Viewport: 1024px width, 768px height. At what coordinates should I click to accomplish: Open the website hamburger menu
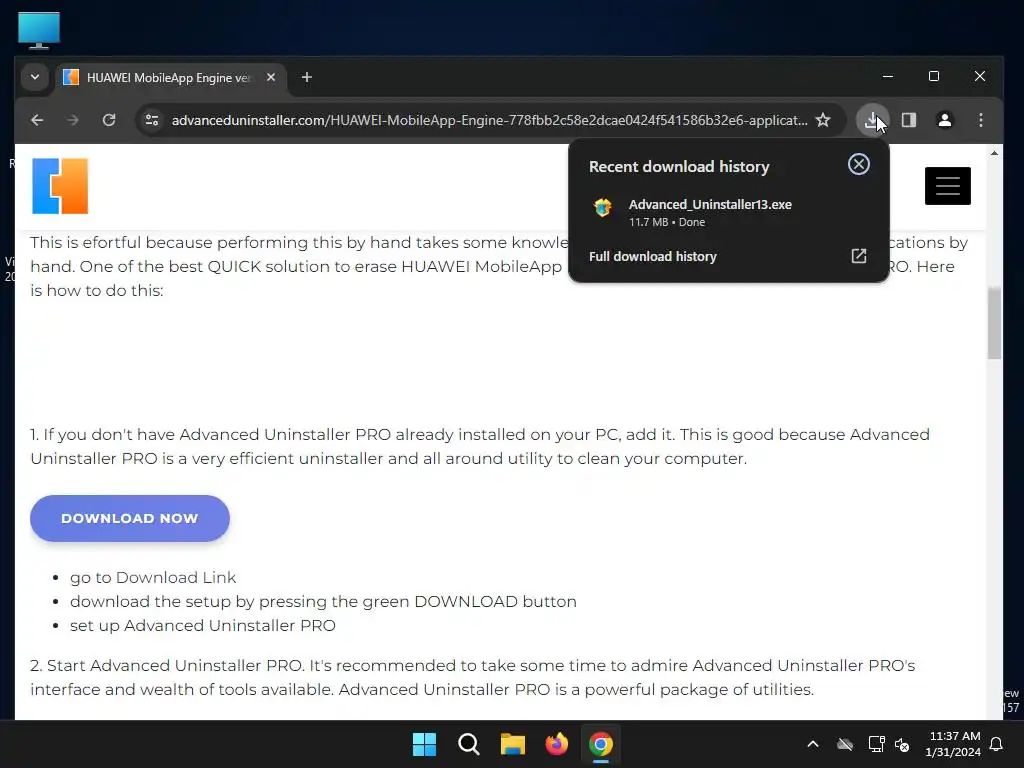click(x=948, y=186)
